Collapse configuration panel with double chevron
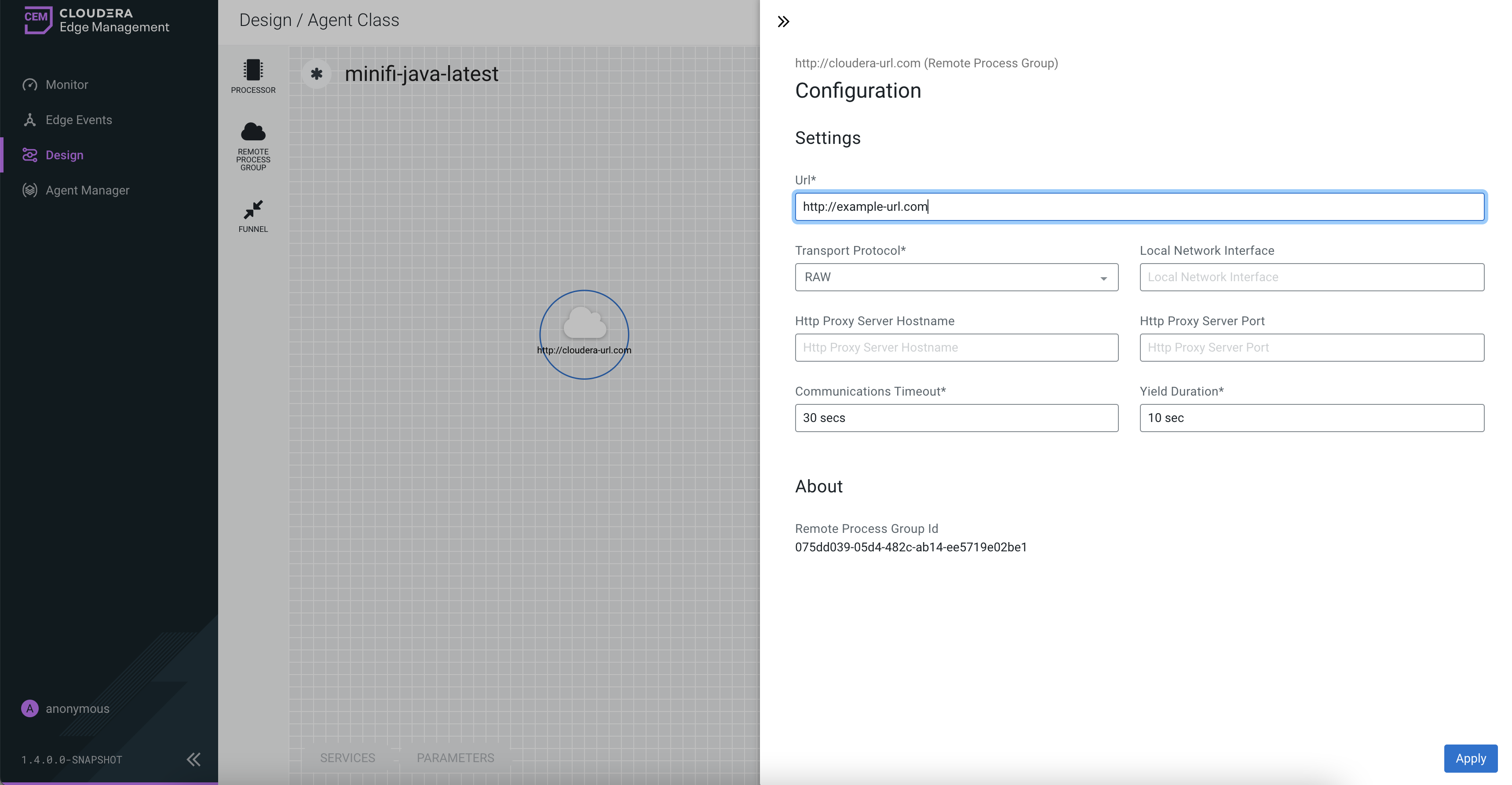Screen dimensions: 1512x785 [x=783, y=22]
